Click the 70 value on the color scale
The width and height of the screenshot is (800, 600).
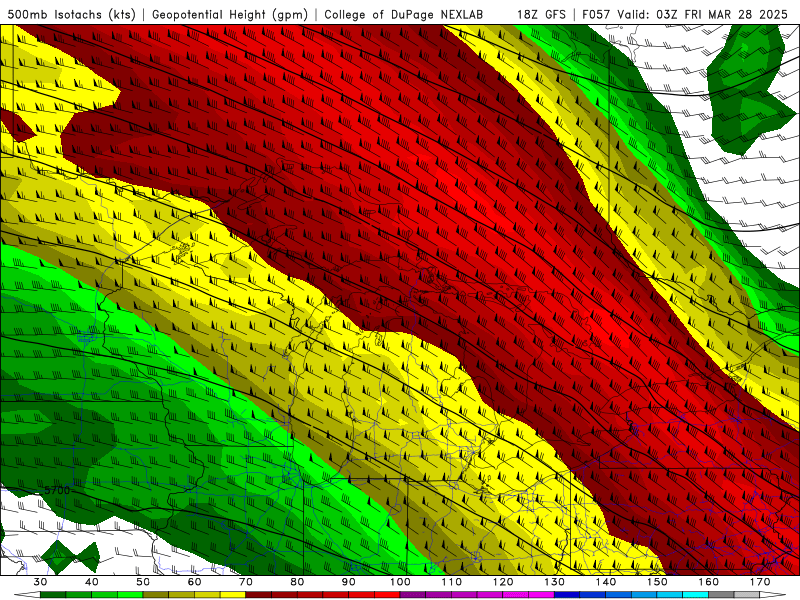(x=246, y=582)
